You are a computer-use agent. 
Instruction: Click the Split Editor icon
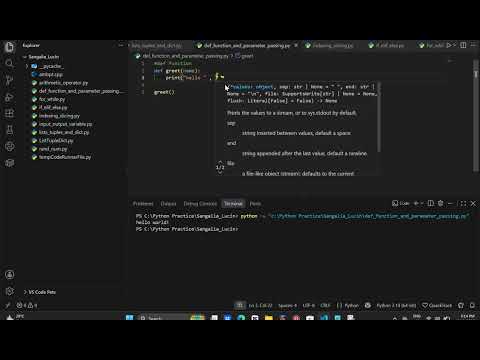point(463,45)
